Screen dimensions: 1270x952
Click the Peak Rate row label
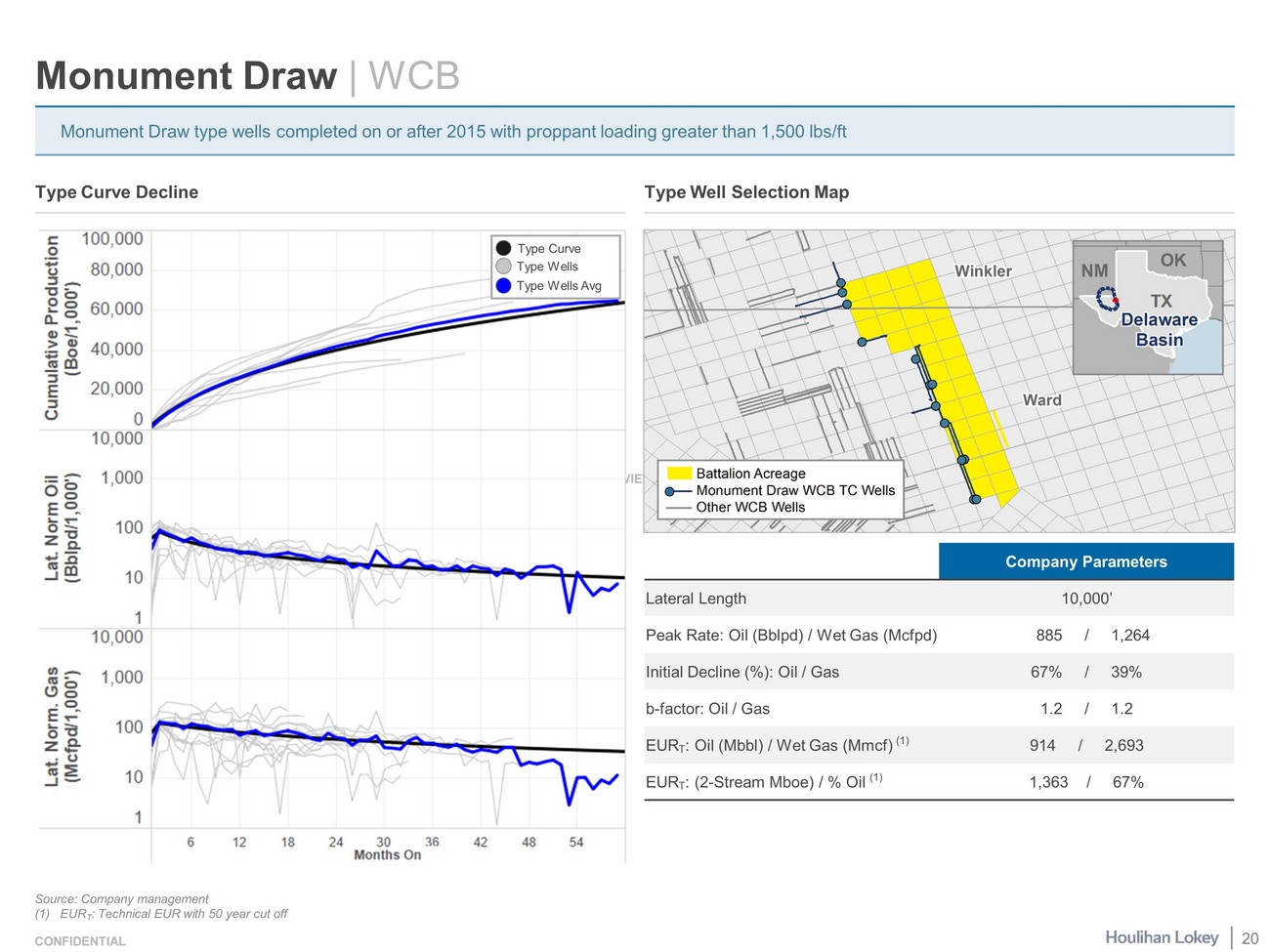[x=790, y=636]
